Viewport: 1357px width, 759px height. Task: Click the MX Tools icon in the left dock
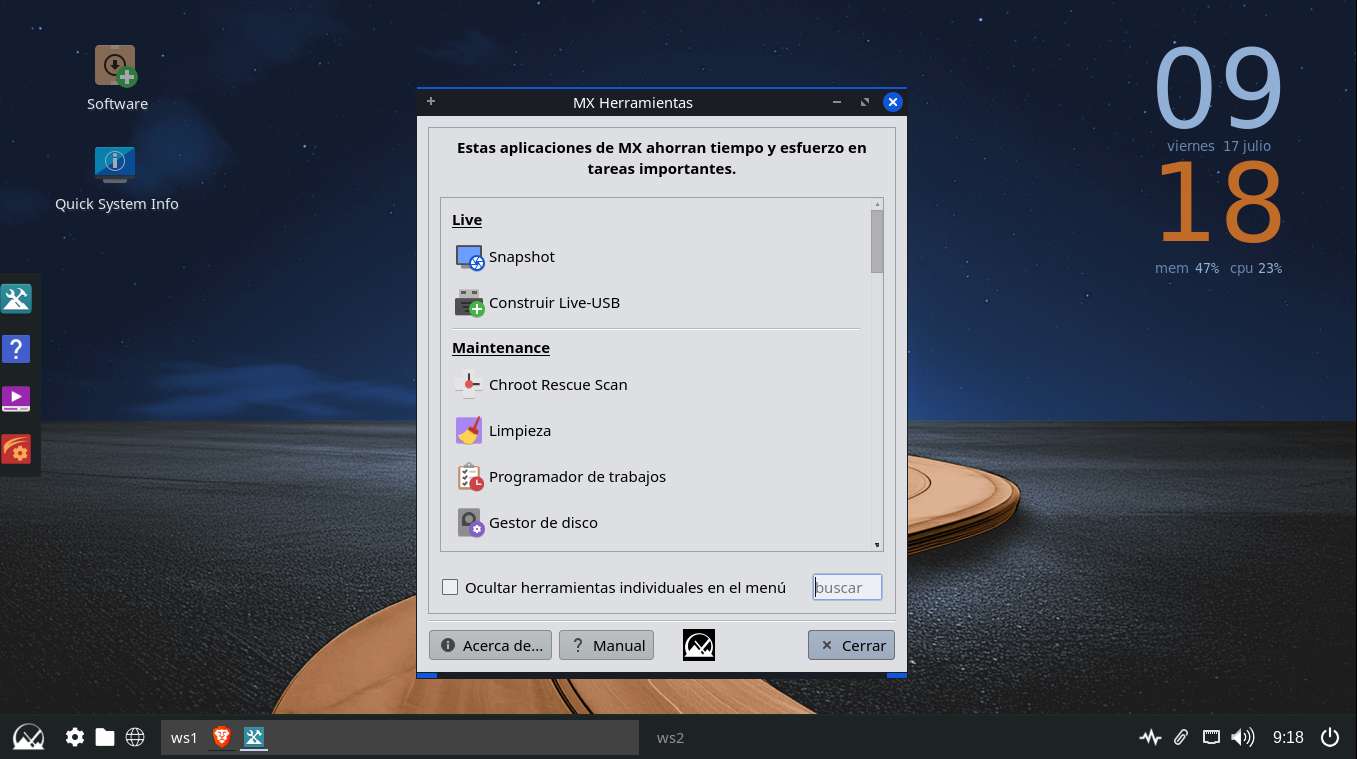coord(16,298)
